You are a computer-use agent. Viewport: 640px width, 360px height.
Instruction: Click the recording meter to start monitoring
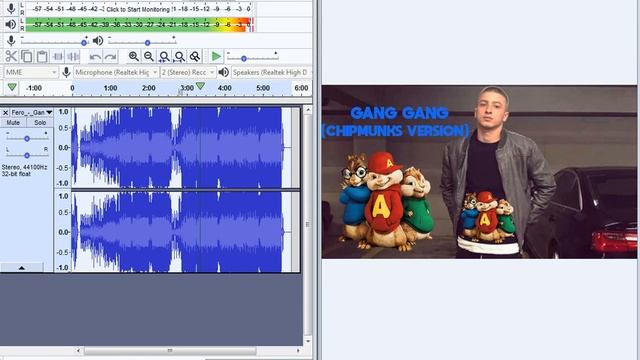(139, 9)
